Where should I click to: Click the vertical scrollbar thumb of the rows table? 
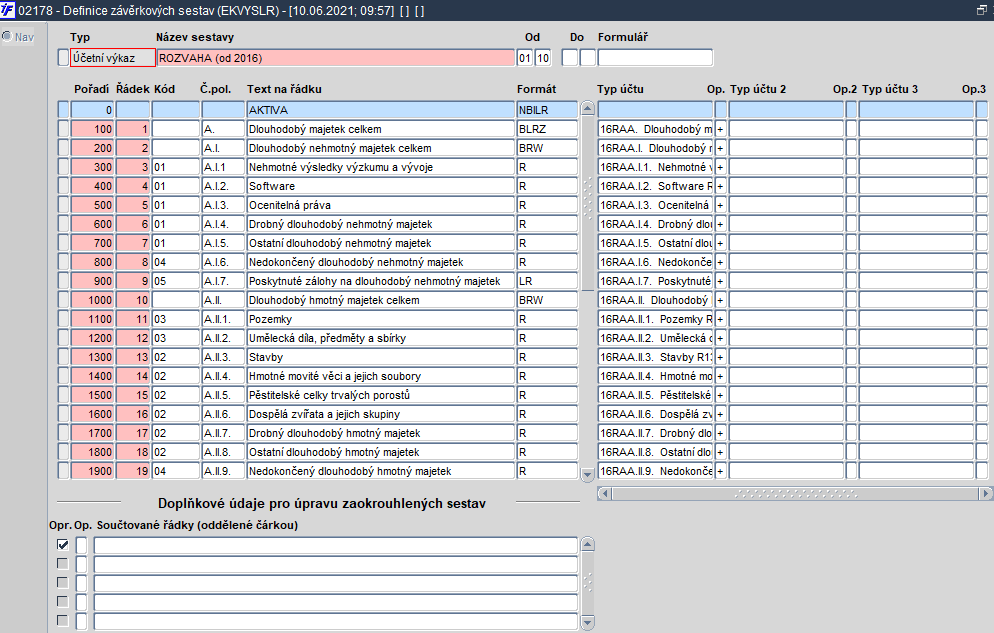pos(587,203)
